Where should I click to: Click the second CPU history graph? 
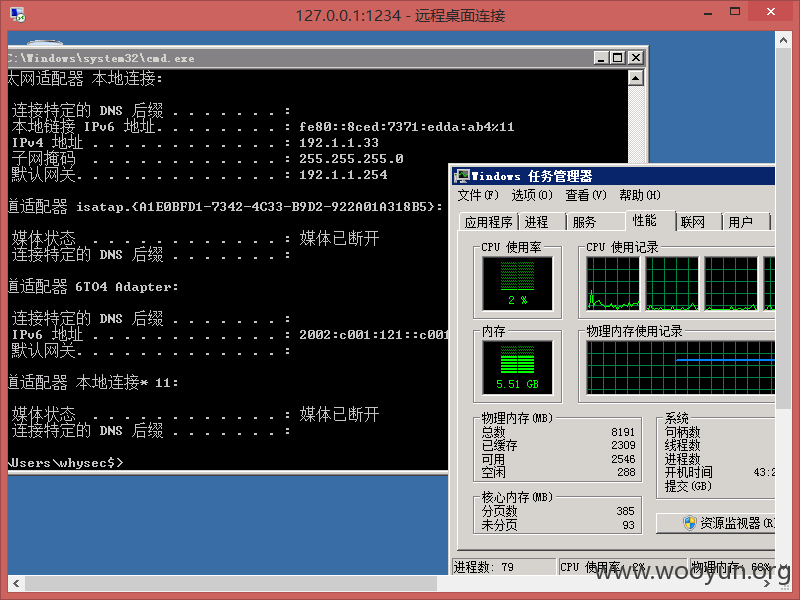click(x=672, y=284)
